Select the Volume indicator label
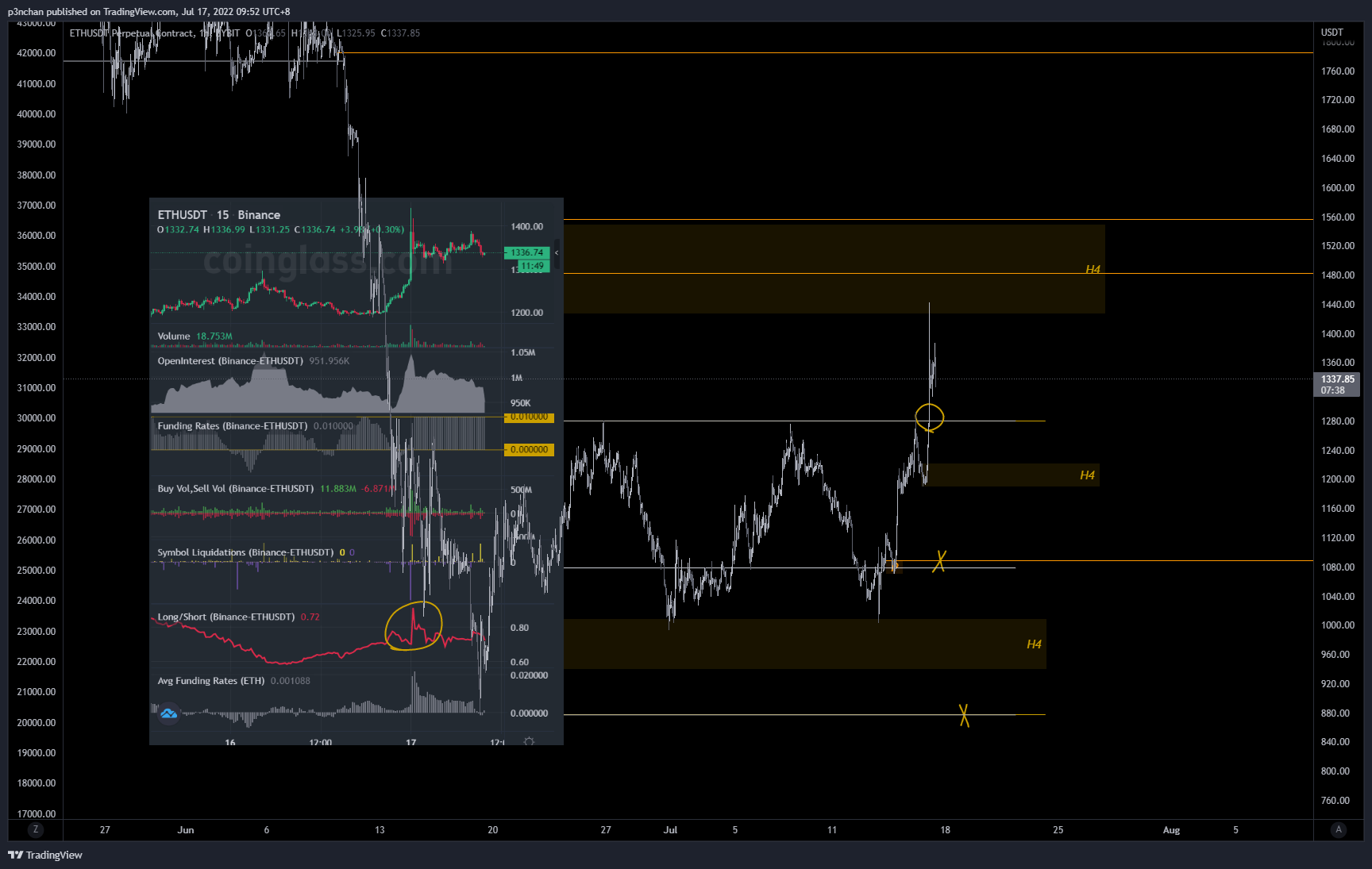This screenshot has width=1372, height=869. [173, 336]
